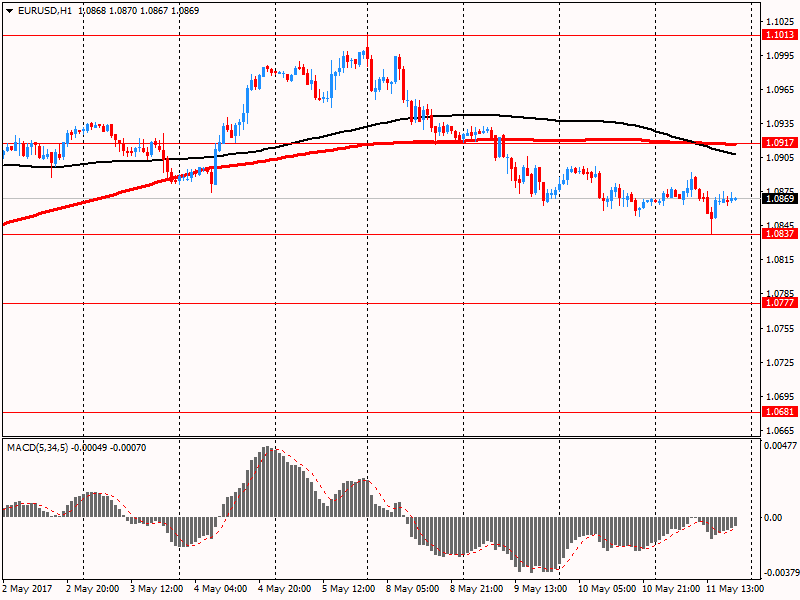Click the 8 May 05:00 time label
Viewport: 800px width, 600px height.
412,589
